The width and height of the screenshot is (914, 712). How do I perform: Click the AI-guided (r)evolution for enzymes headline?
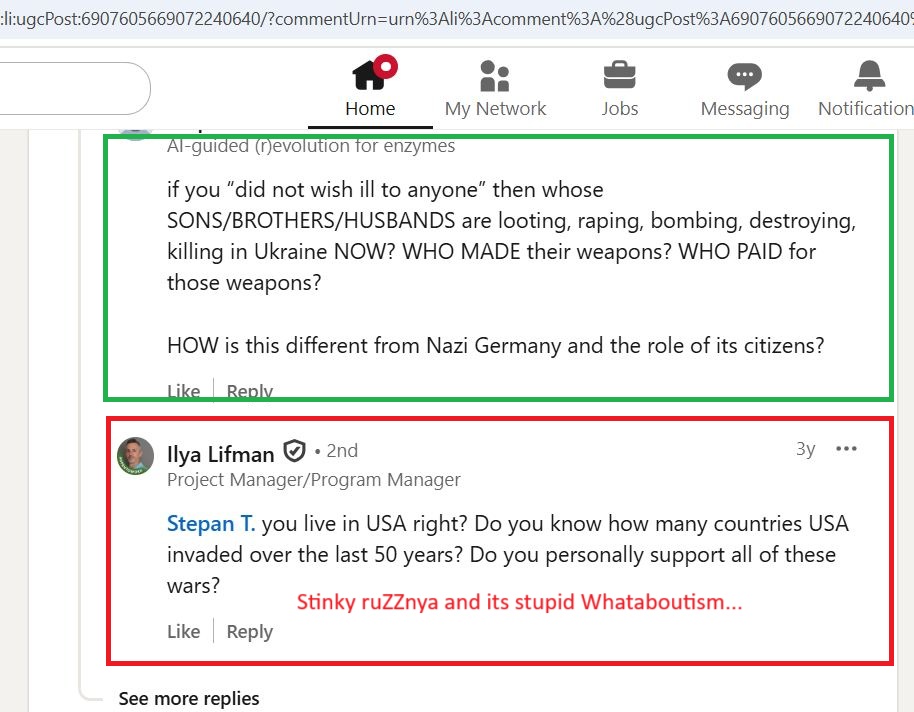(x=311, y=146)
